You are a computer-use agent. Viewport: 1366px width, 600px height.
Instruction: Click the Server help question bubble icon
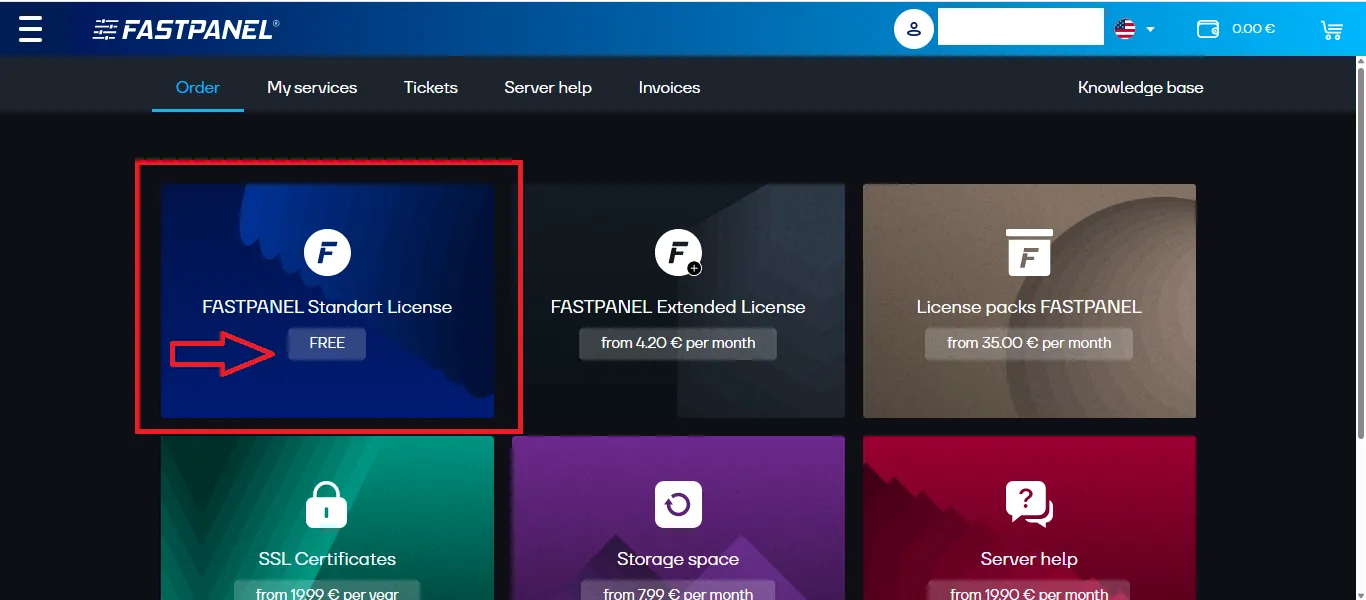[1029, 504]
